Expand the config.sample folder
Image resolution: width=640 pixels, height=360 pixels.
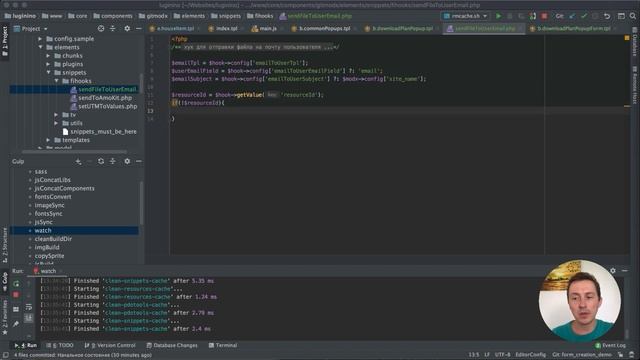[40, 39]
